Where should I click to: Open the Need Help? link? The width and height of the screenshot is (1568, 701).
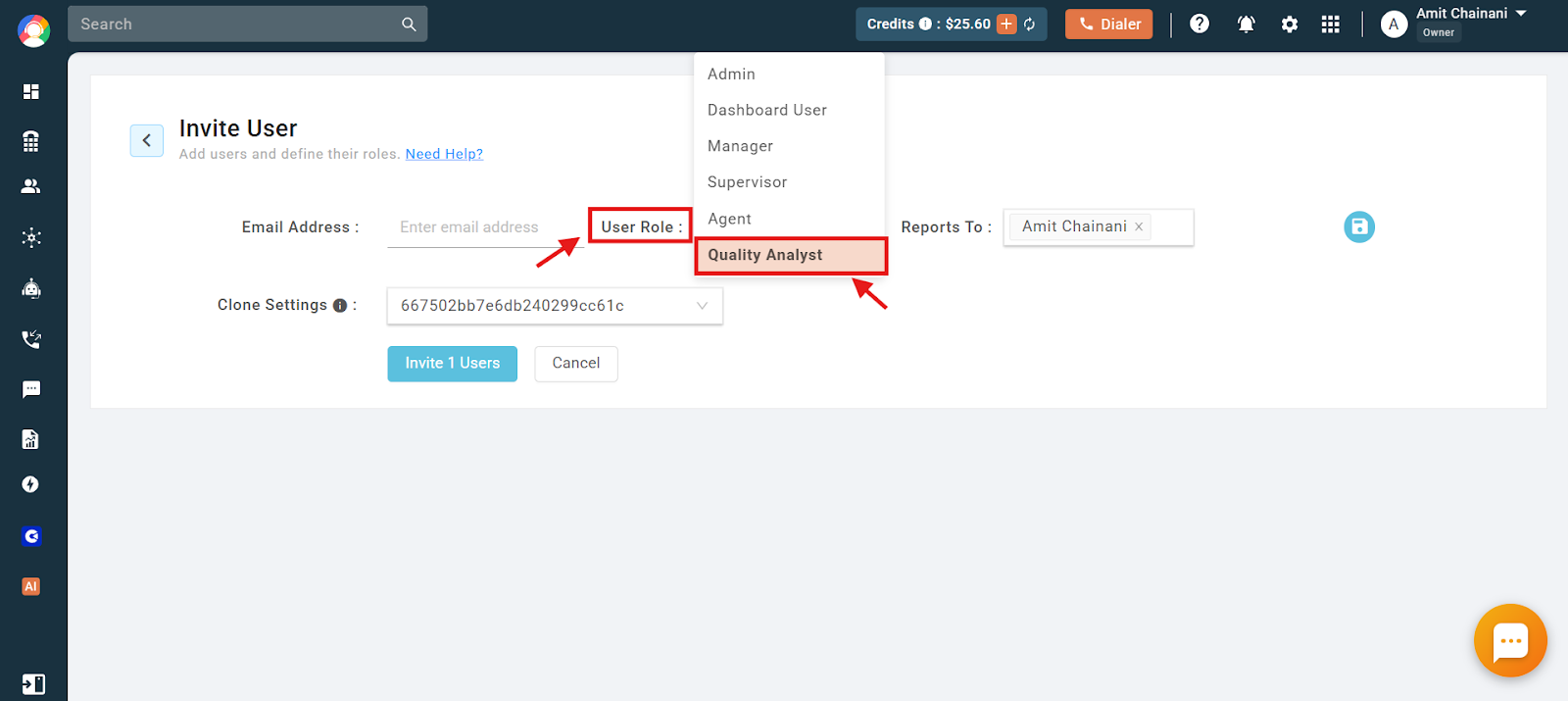point(444,154)
